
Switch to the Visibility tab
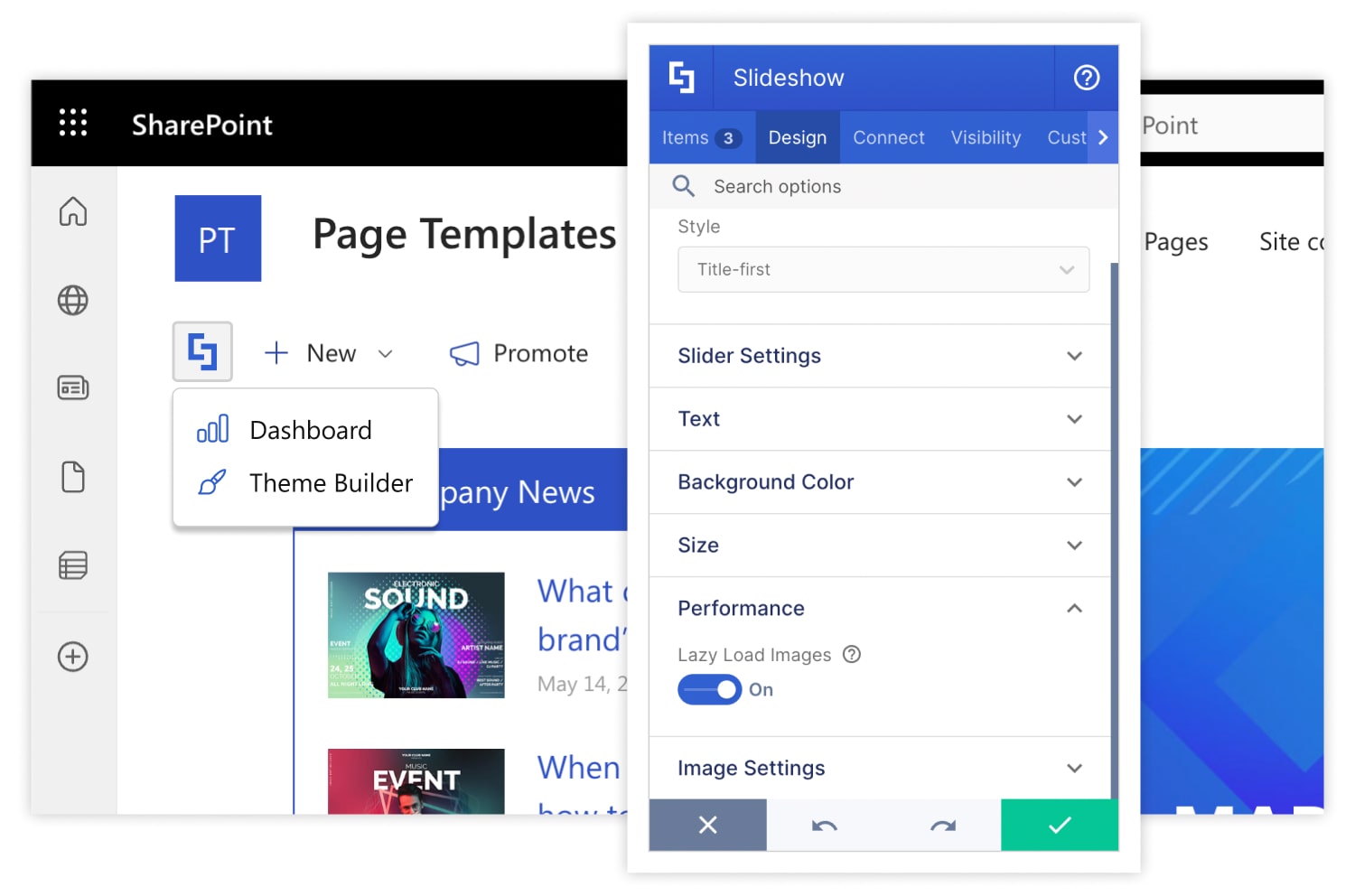click(x=986, y=137)
